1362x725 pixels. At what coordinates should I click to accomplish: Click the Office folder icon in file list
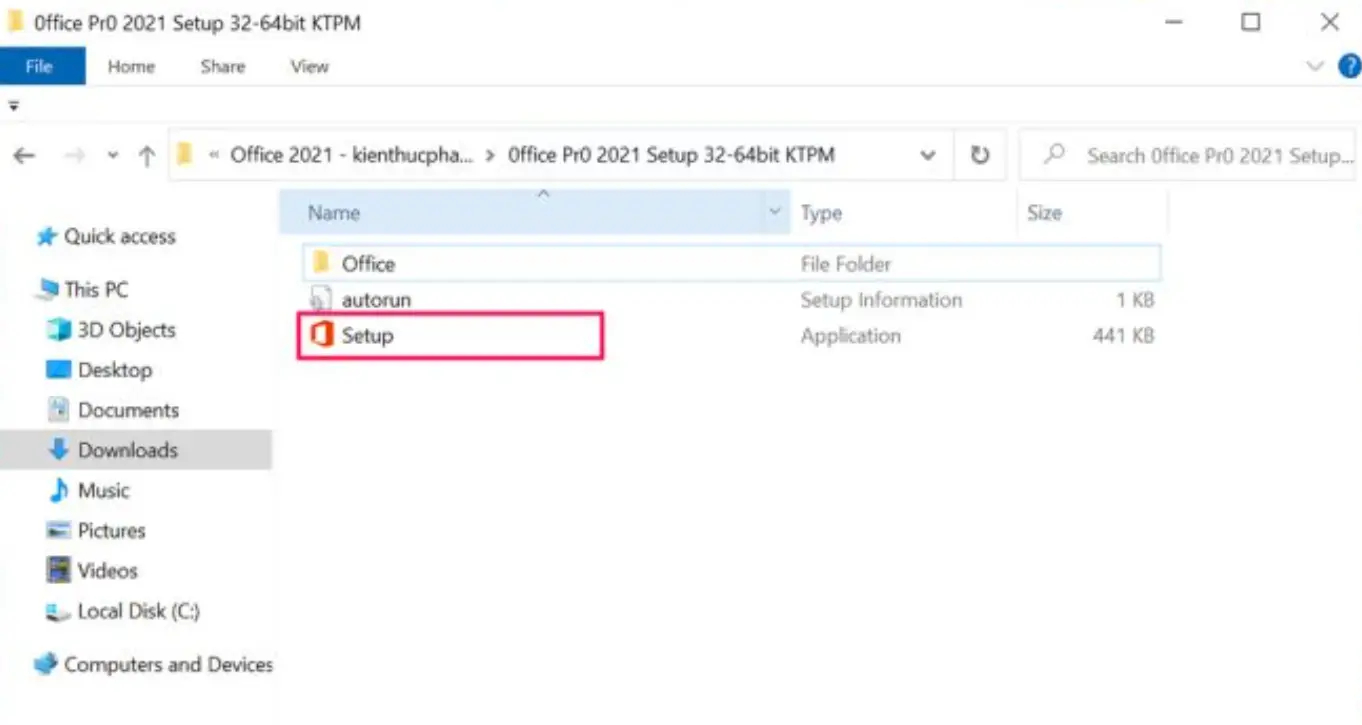321,263
